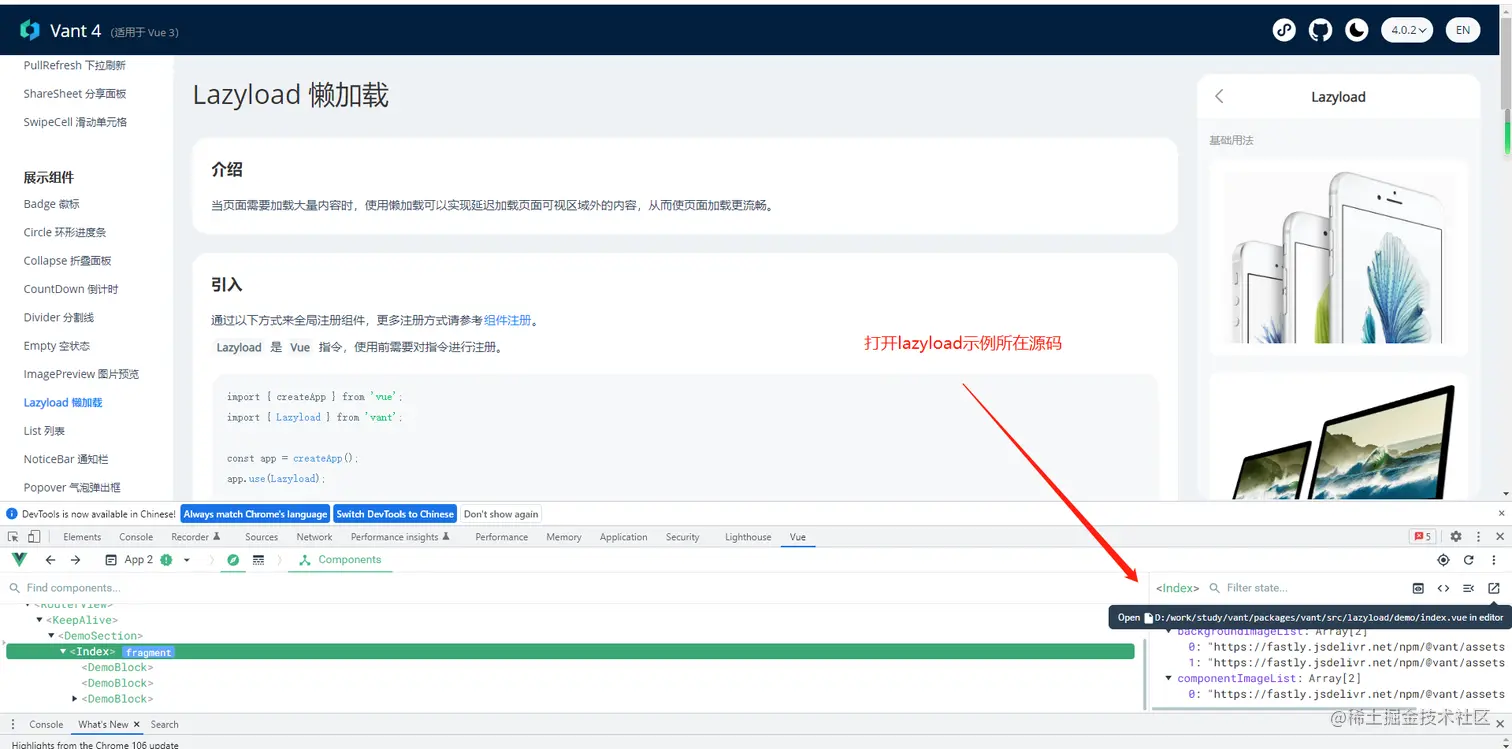The height and width of the screenshot is (749, 1512).
Task: Switch docs language with EN button
Action: pos(1462,30)
